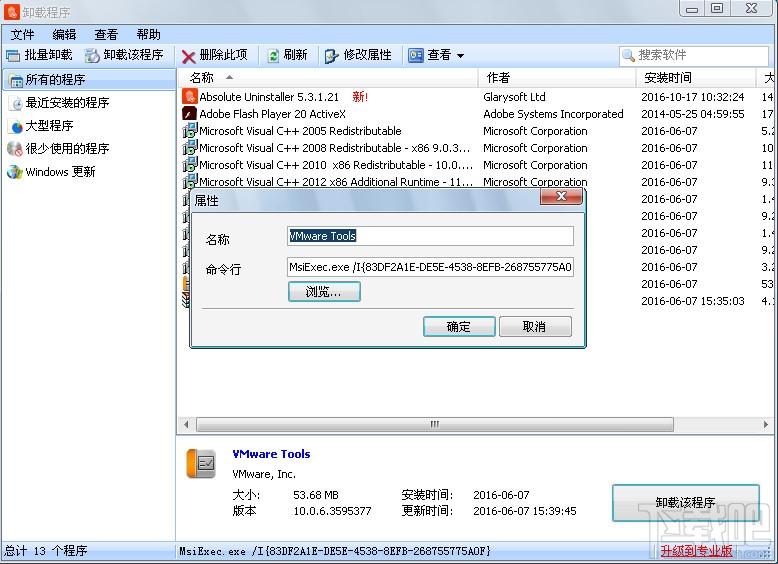
Task: Select Visual C++ 2008 Redistributable x86 entry
Action: [x=335, y=148]
